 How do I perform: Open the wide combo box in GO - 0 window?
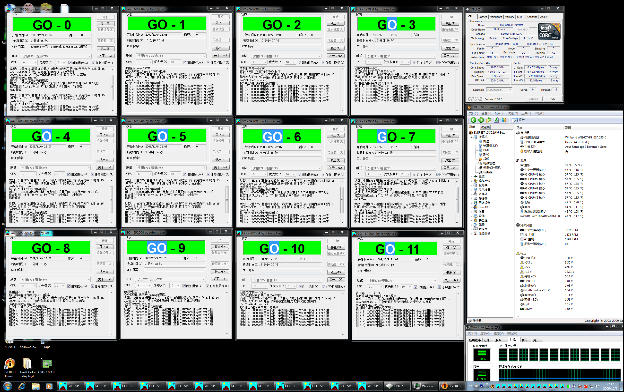57,57
